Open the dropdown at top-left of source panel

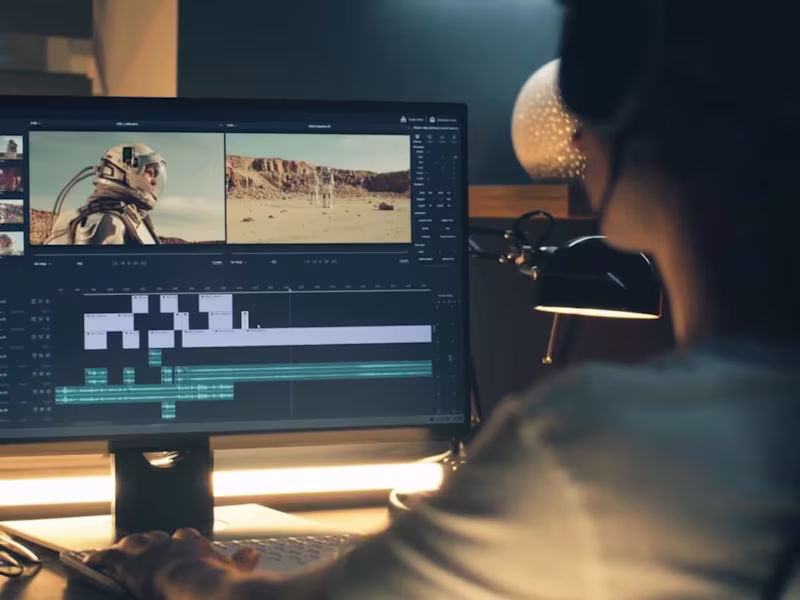tap(35, 123)
